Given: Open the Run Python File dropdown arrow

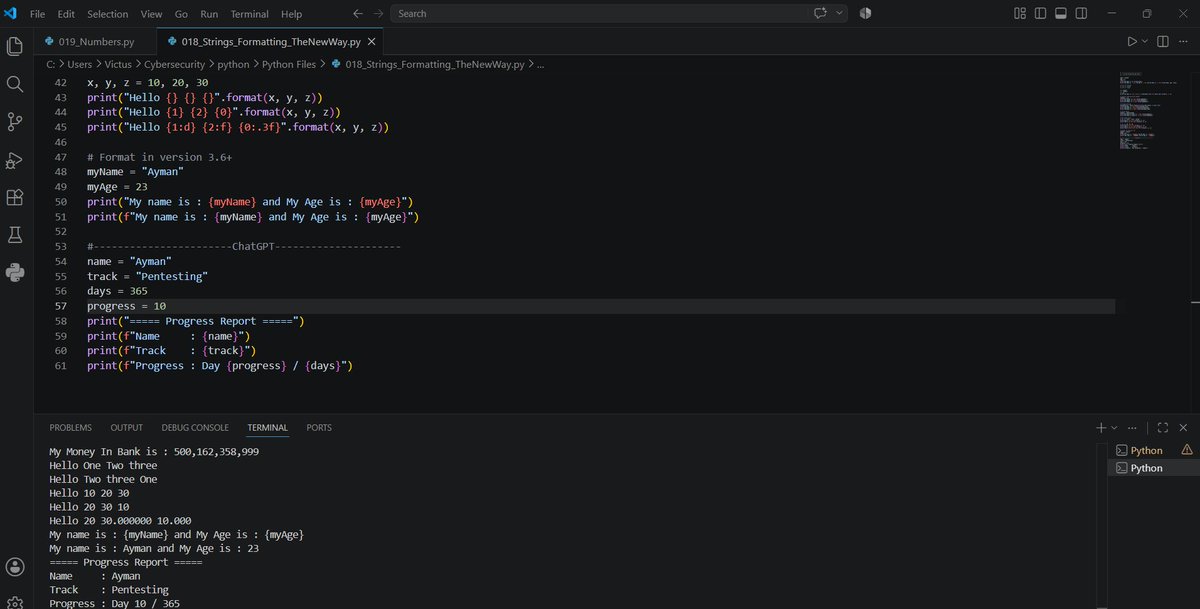Looking at the screenshot, I should point(1145,42).
